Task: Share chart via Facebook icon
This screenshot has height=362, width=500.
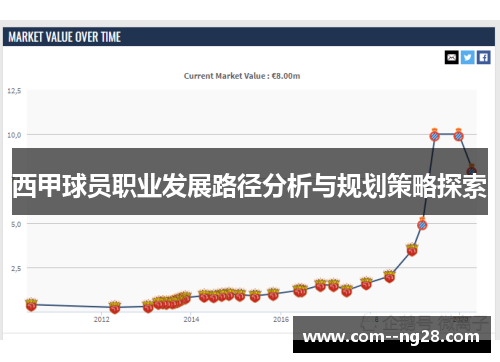Action: [x=484, y=57]
